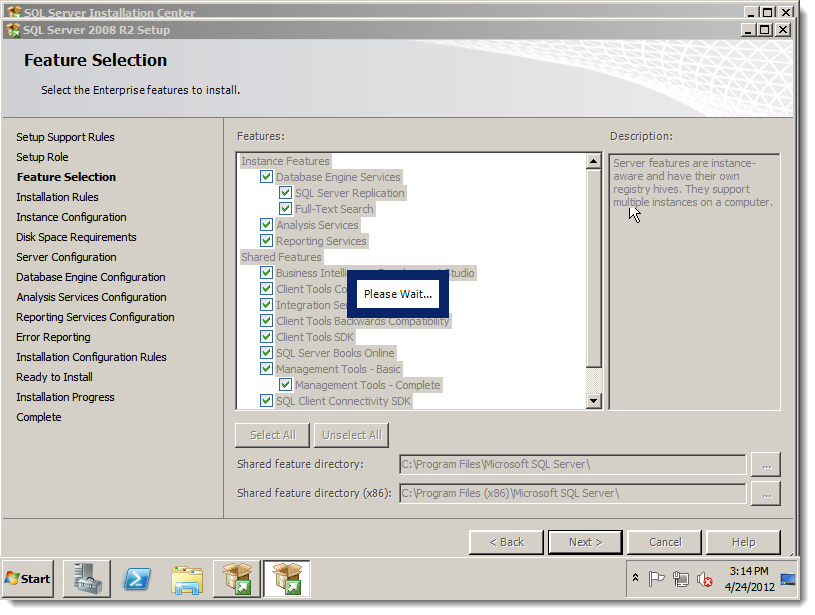The width and height of the screenshot is (815, 615).
Task: Uncheck SQL Client Connectivity SDK
Action: [x=266, y=401]
